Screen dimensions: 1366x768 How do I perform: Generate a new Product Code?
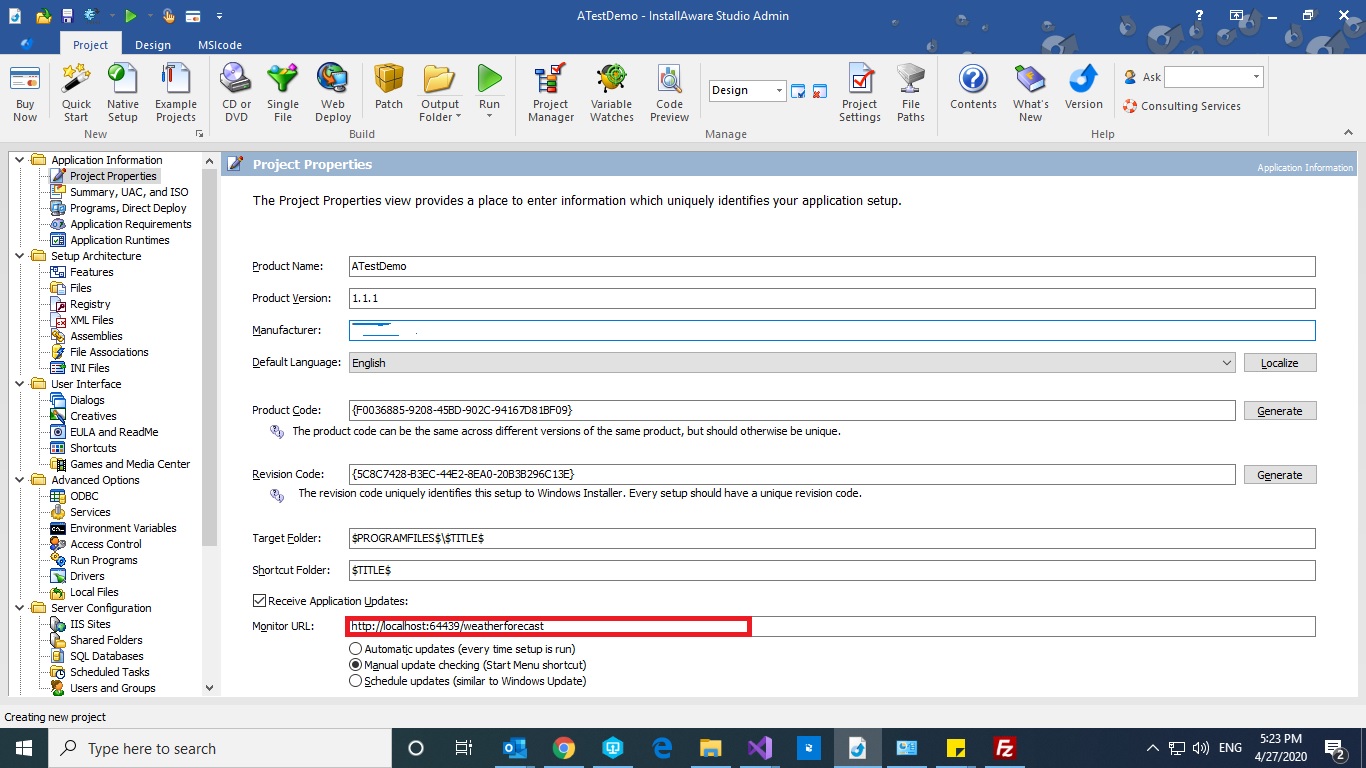click(x=1280, y=411)
